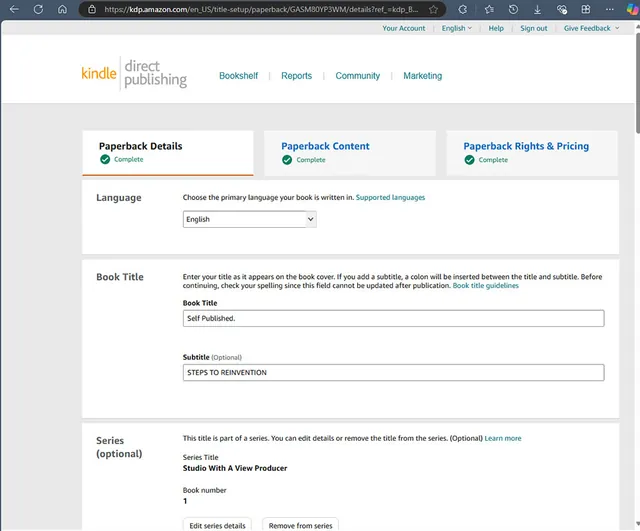
Task: Click the scrollbar down arrow
Action: click(637, 524)
